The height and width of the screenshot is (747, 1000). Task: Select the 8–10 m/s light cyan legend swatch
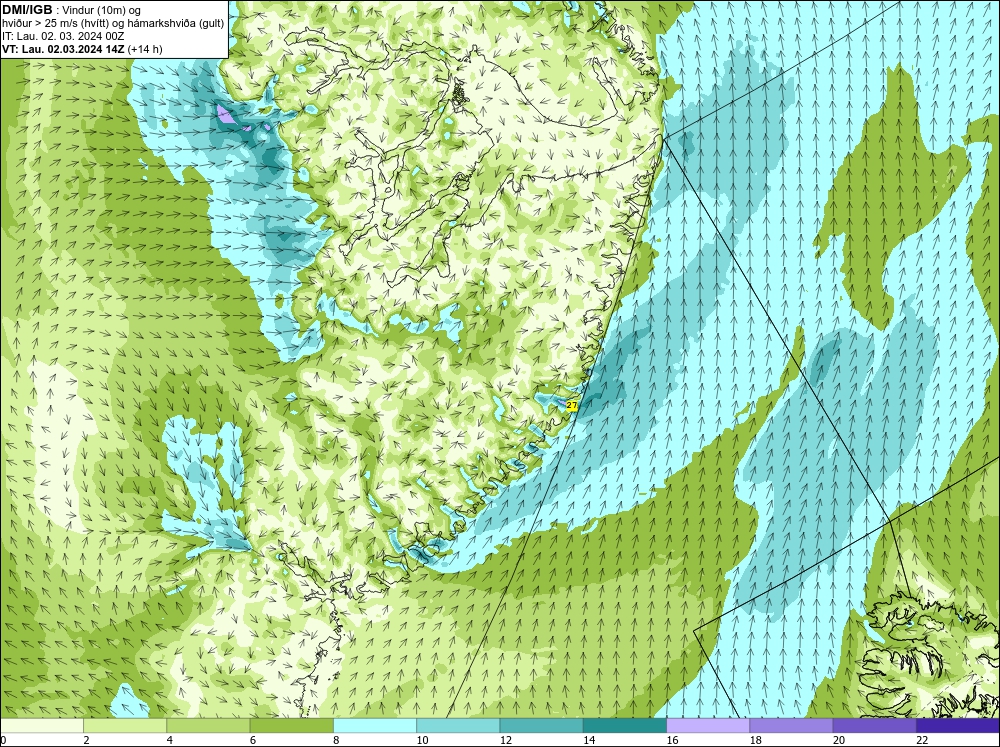coord(375,726)
